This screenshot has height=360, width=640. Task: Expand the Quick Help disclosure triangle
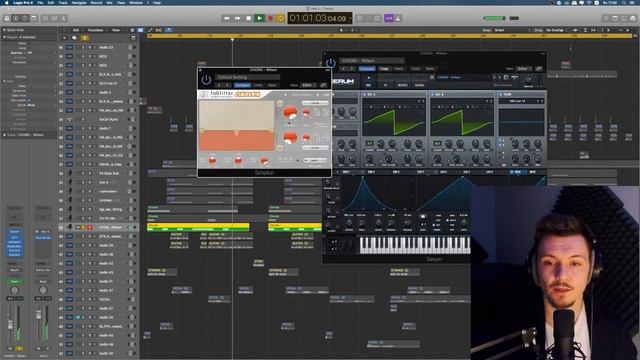4,30
